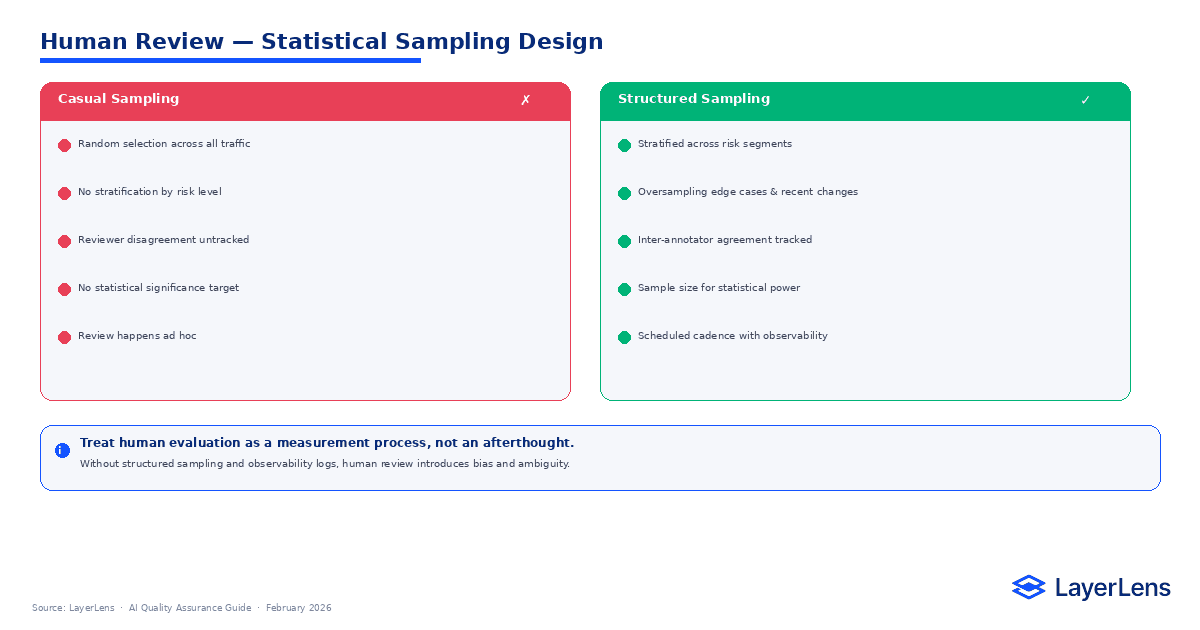Click the slide title Human Review — Statistical Sampling Design

tap(321, 42)
